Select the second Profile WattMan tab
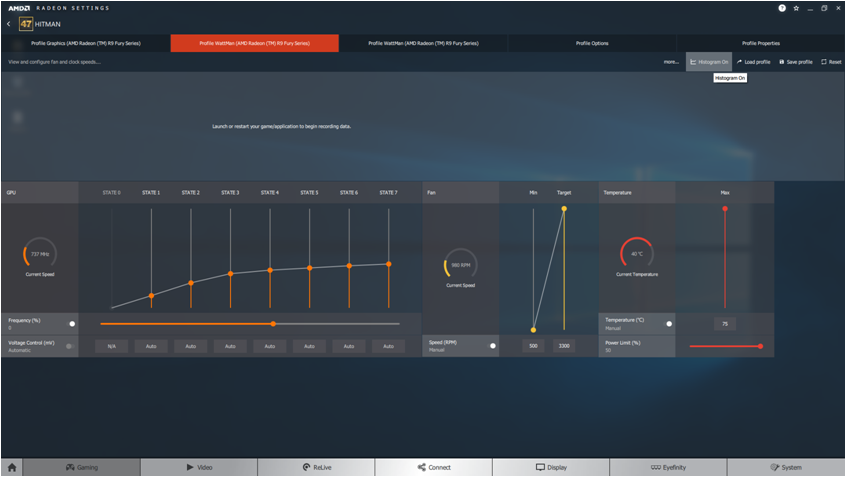The height and width of the screenshot is (477, 846). [x=424, y=43]
